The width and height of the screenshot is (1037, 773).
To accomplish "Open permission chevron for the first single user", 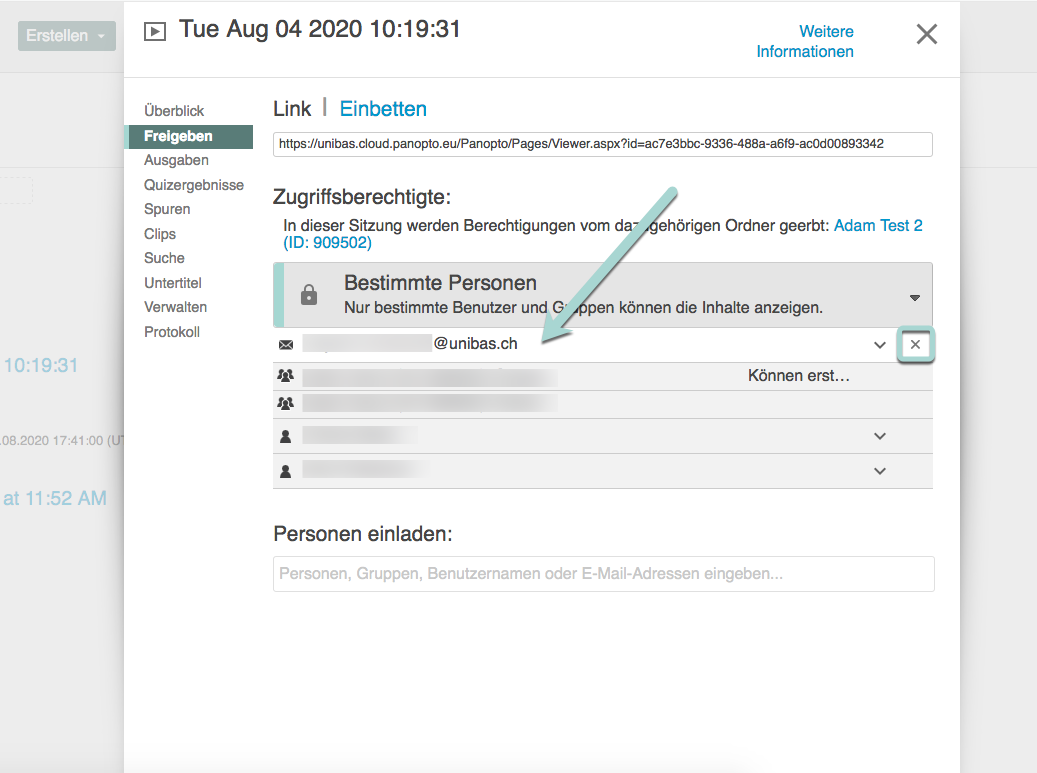I will click(x=880, y=436).
